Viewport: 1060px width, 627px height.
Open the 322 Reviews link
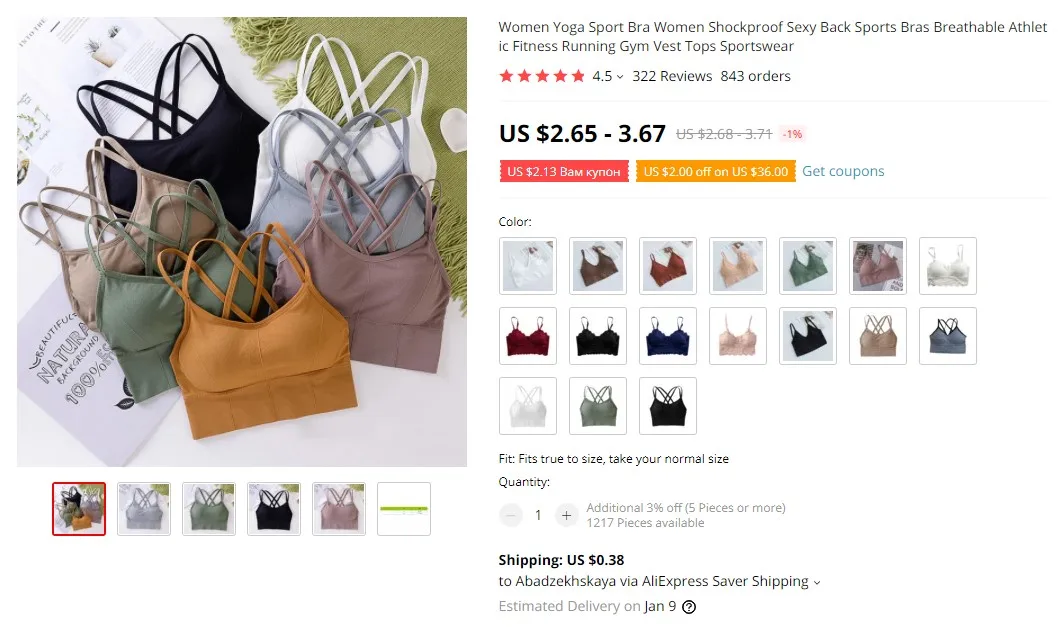(x=672, y=76)
